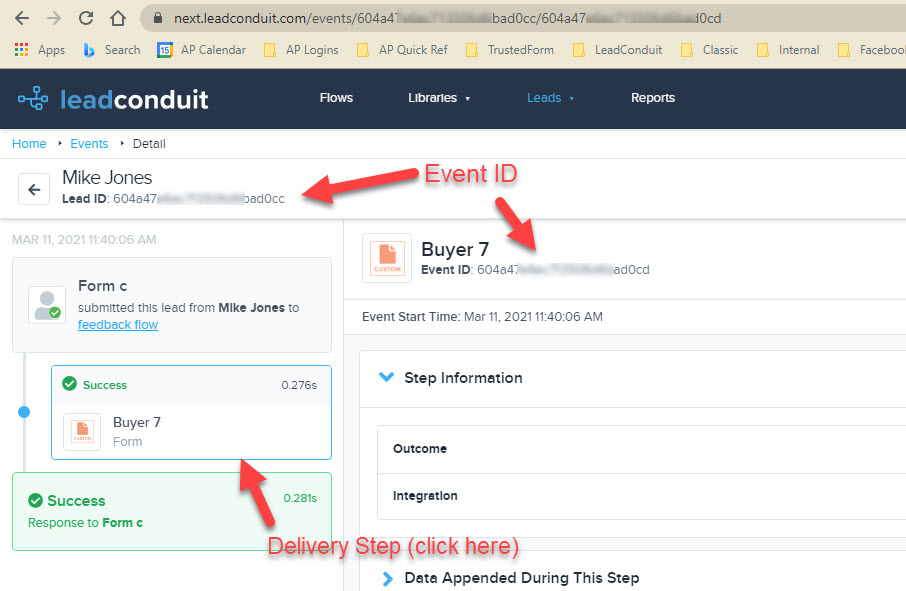Select the Buyer 7 Form delivery step
This screenshot has width=906, height=591.
click(x=191, y=412)
